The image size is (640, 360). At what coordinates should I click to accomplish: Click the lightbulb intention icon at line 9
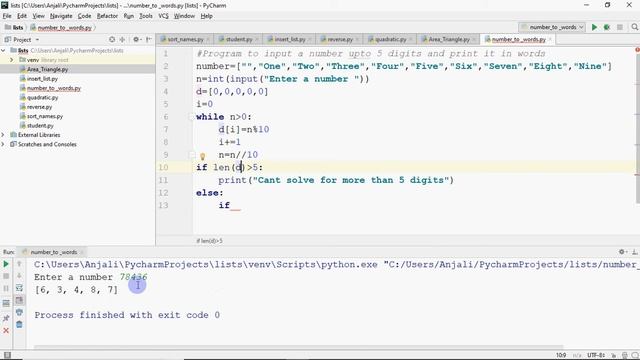pyautogui.click(x=202, y=156)
